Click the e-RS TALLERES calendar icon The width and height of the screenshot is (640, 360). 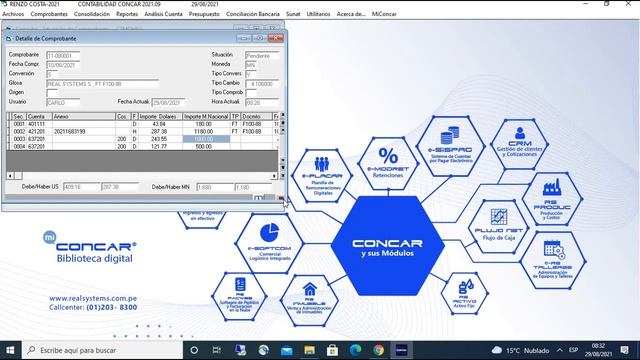(554, 249)
